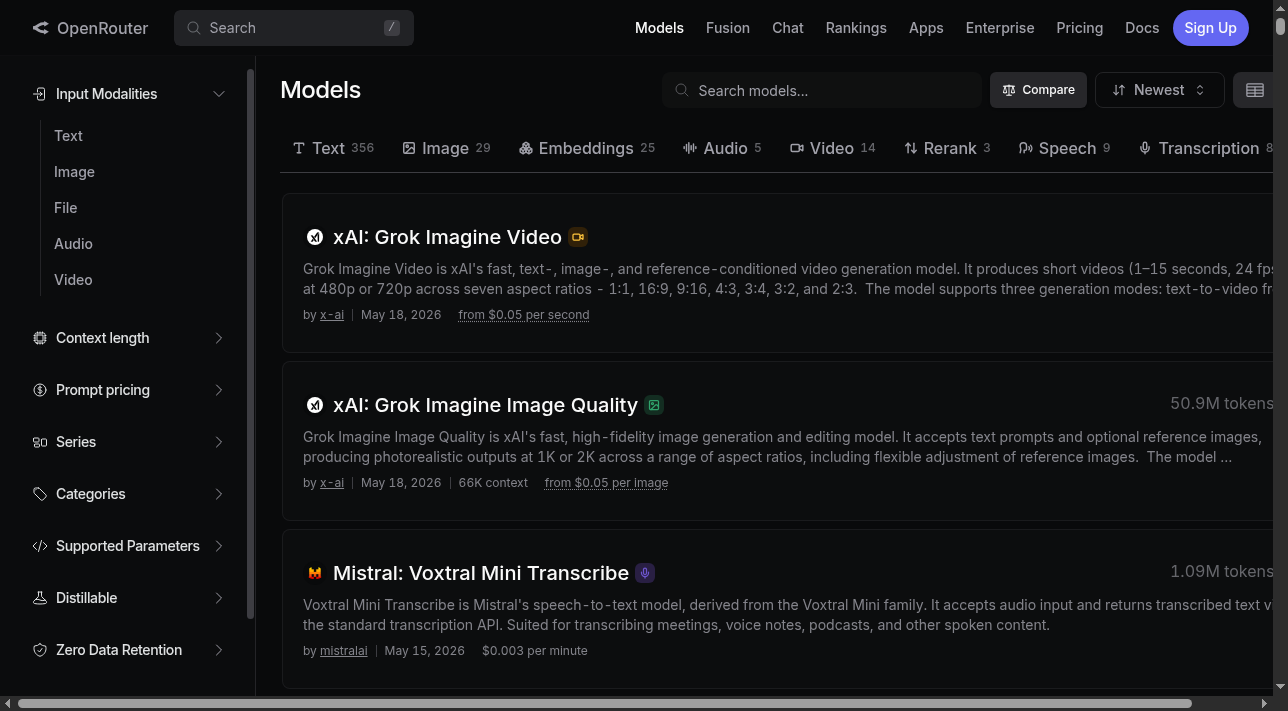This screenshot has height=711, width=1288.
Task: Open the Chat navigation item
Action: point(788,28)
